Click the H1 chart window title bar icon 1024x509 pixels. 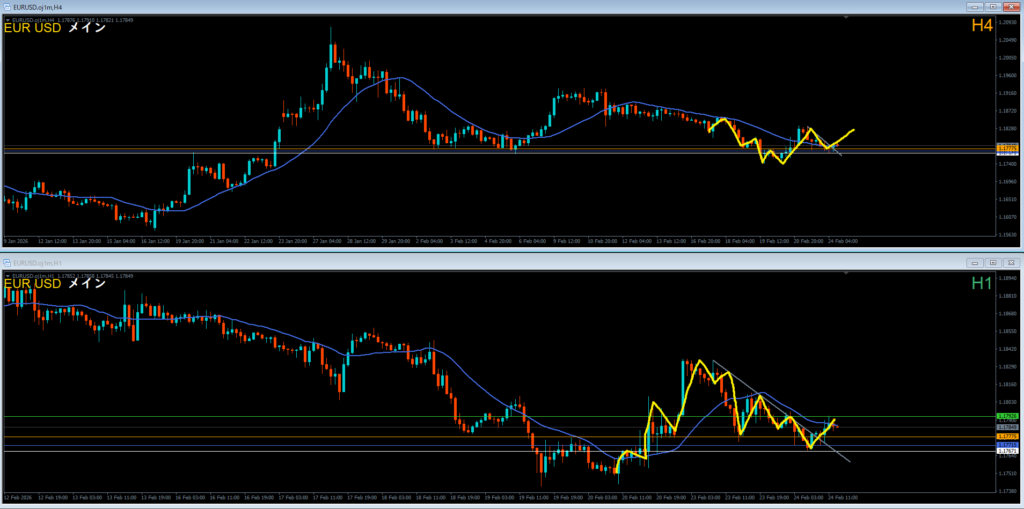point(7,262)
